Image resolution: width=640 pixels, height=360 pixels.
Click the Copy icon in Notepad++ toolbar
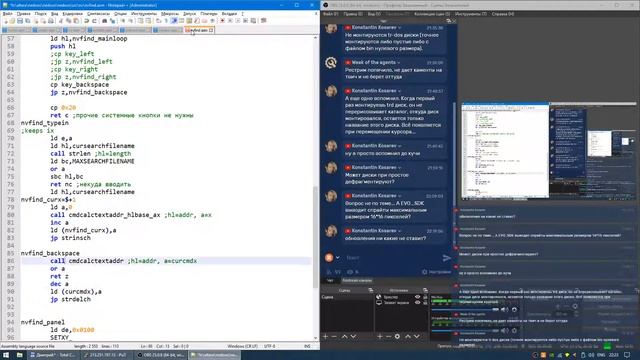[69, 20]
